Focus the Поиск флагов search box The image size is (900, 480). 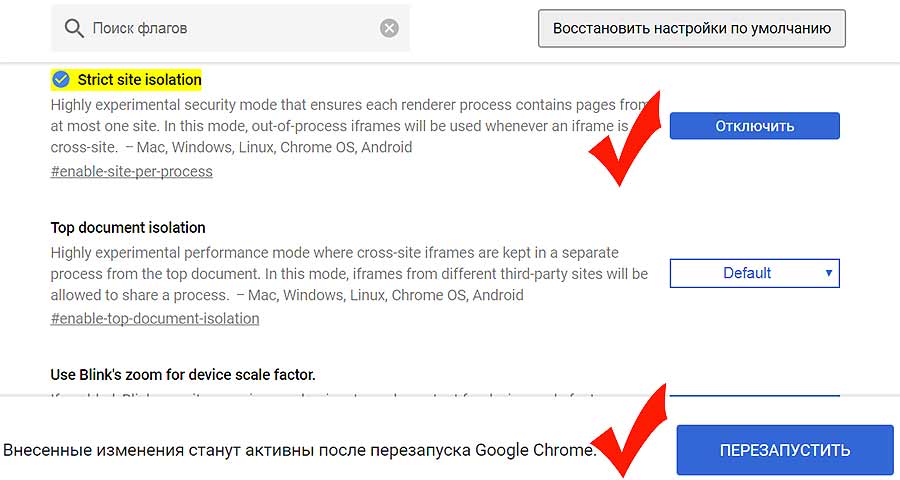pos(230,28)
